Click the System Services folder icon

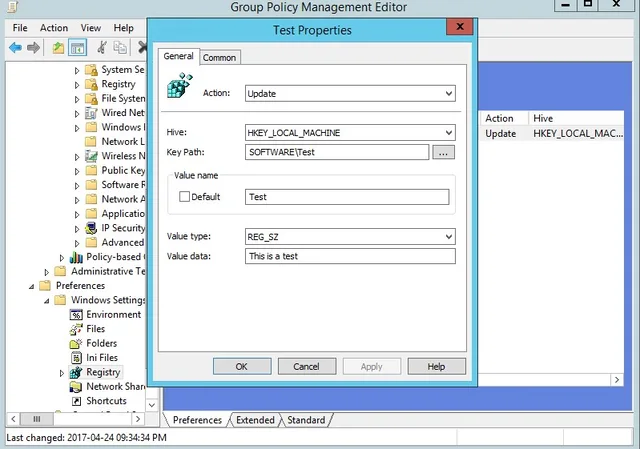pyautogui.click(x=91, y=70)
